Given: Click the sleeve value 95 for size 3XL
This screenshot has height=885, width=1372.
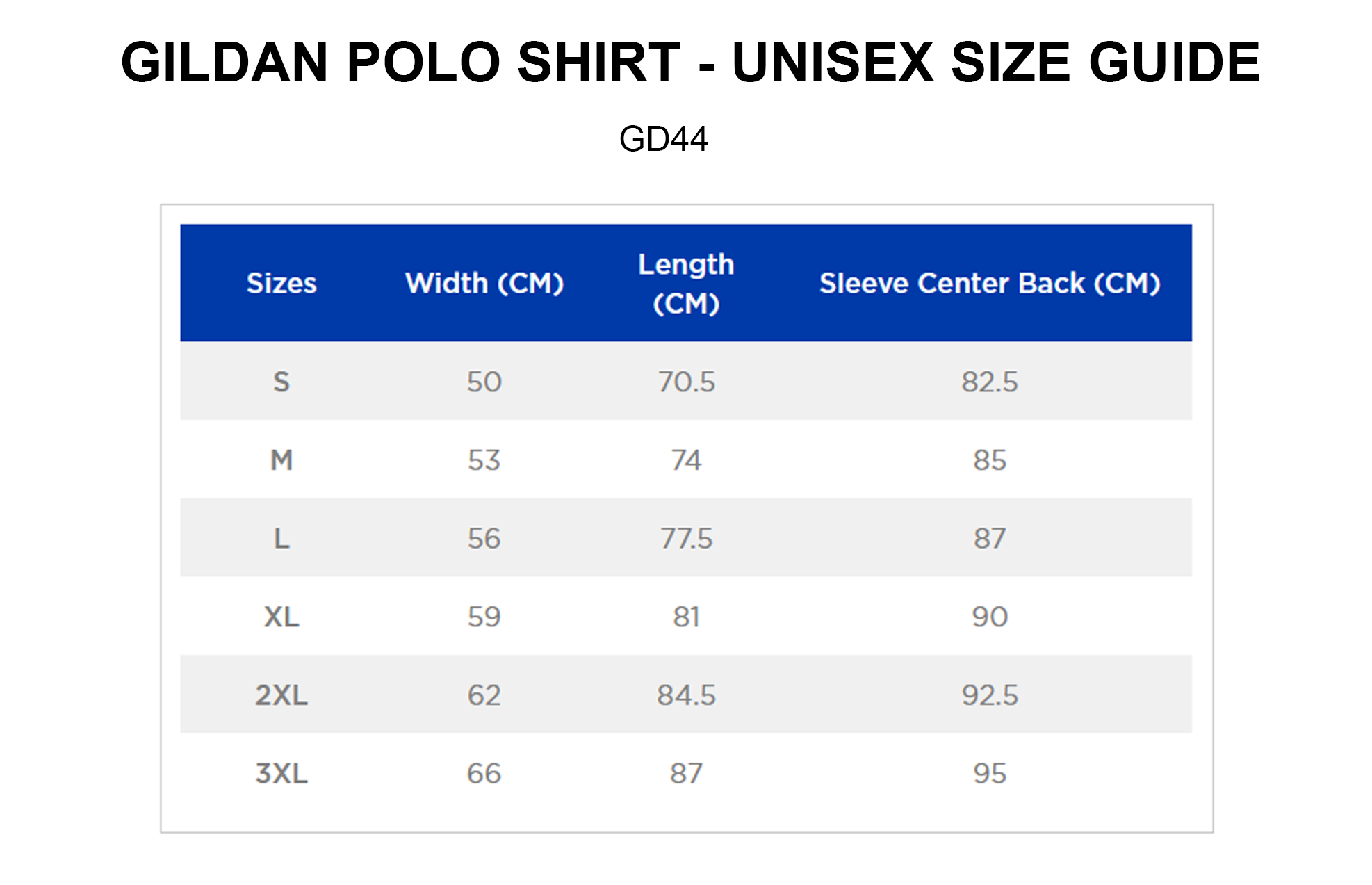Looking at the screenshot, I should [x=990, y=773].
